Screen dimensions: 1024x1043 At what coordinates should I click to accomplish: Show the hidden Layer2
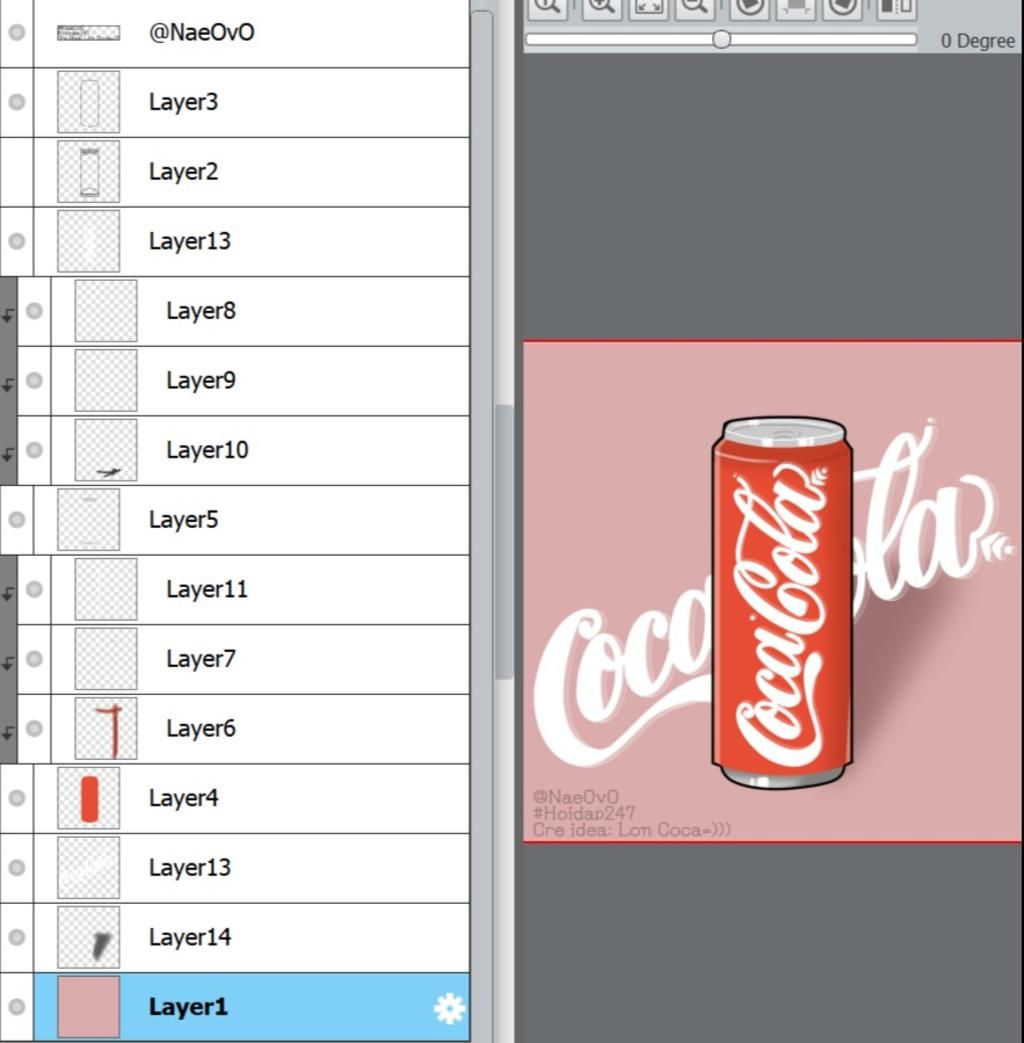coord(17,172)
